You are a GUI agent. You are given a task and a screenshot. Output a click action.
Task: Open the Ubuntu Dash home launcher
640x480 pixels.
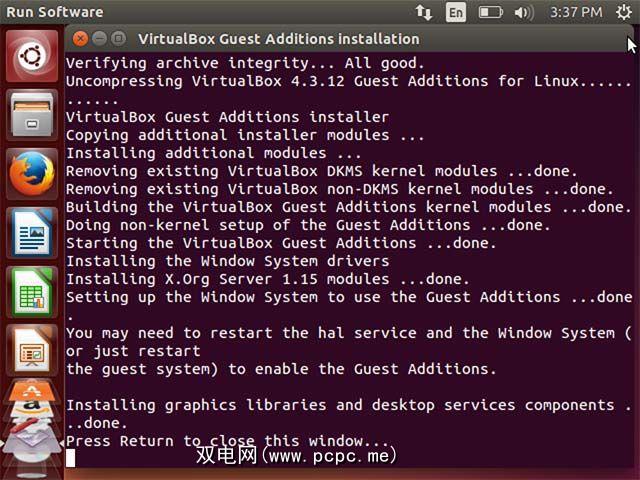(x=32, y=56)
